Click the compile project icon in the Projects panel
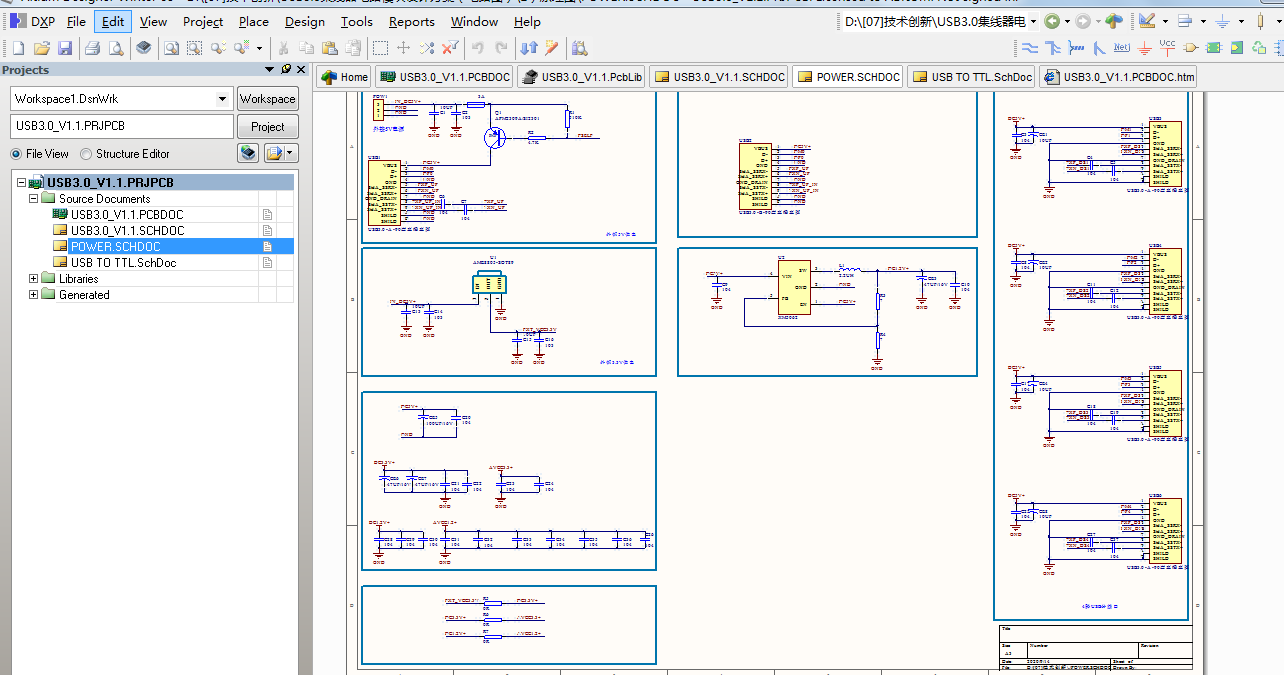Screen dimensions: 1284x675 (248, 153)
